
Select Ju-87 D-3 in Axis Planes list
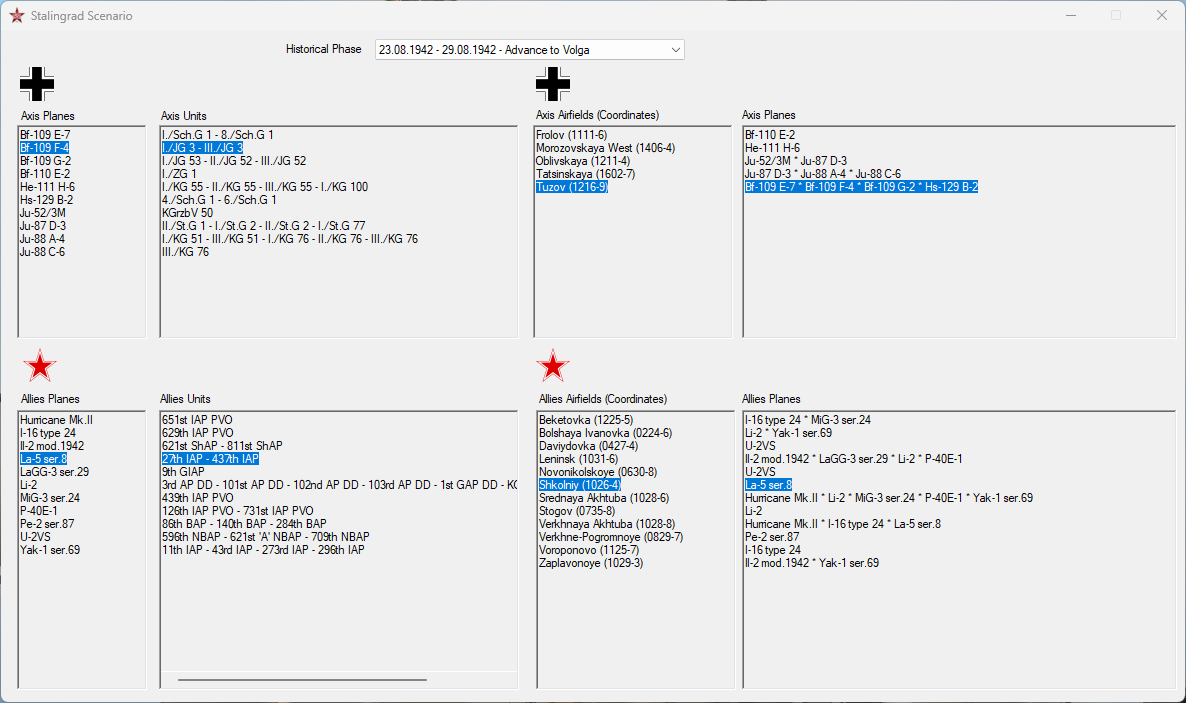pyautogui.click(x=43, y=226)
